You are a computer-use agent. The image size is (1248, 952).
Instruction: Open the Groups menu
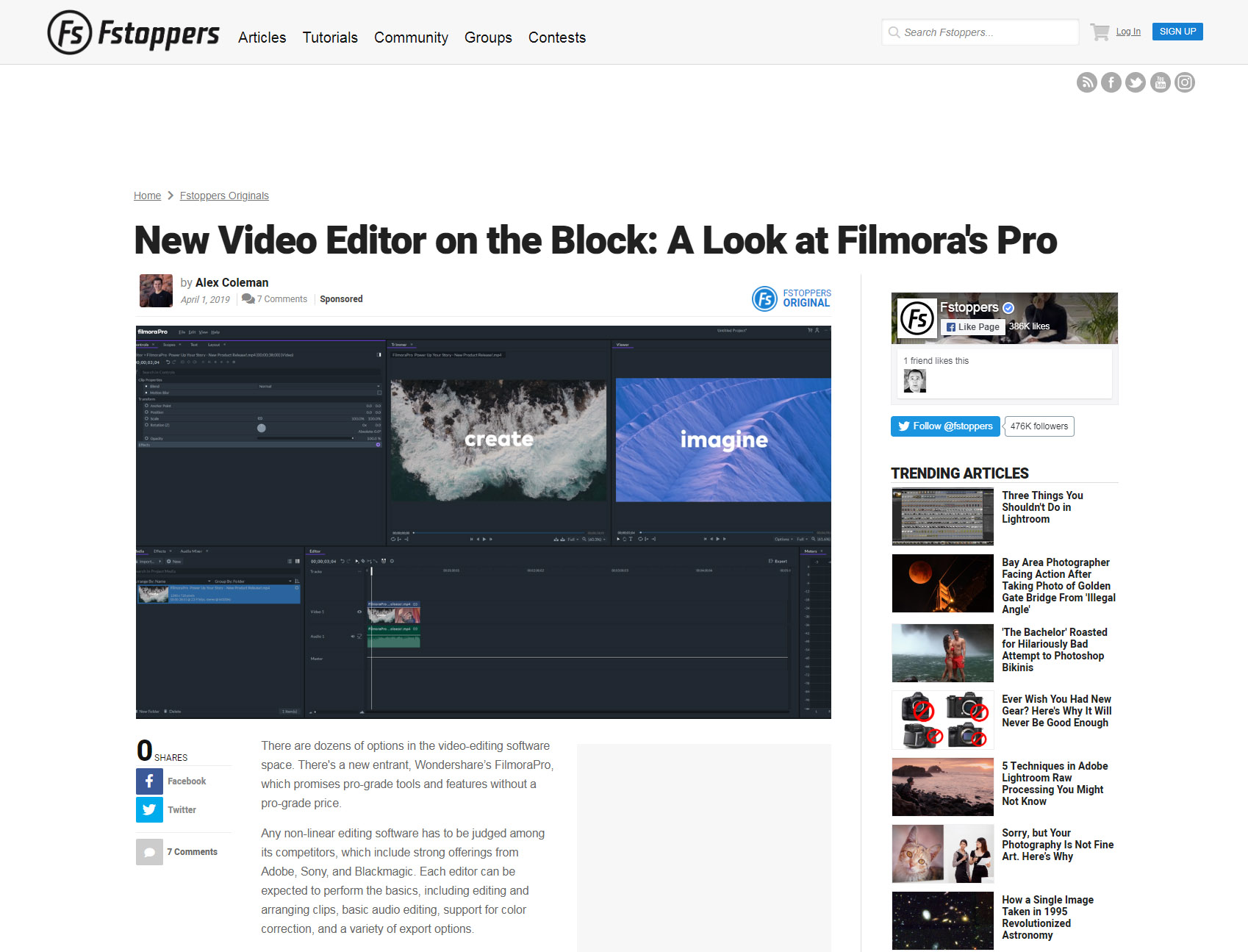point(488,37)
